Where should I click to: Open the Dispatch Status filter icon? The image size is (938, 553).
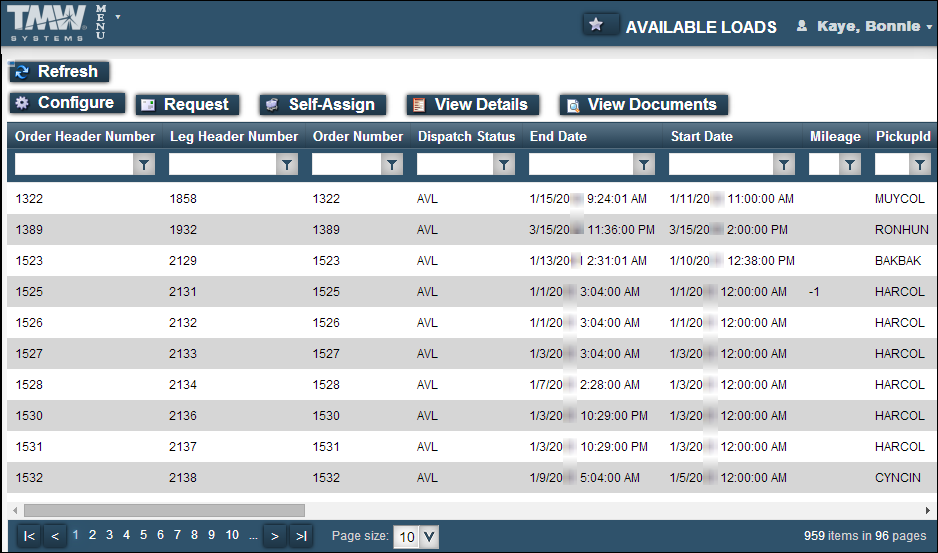tap(504, 165)
